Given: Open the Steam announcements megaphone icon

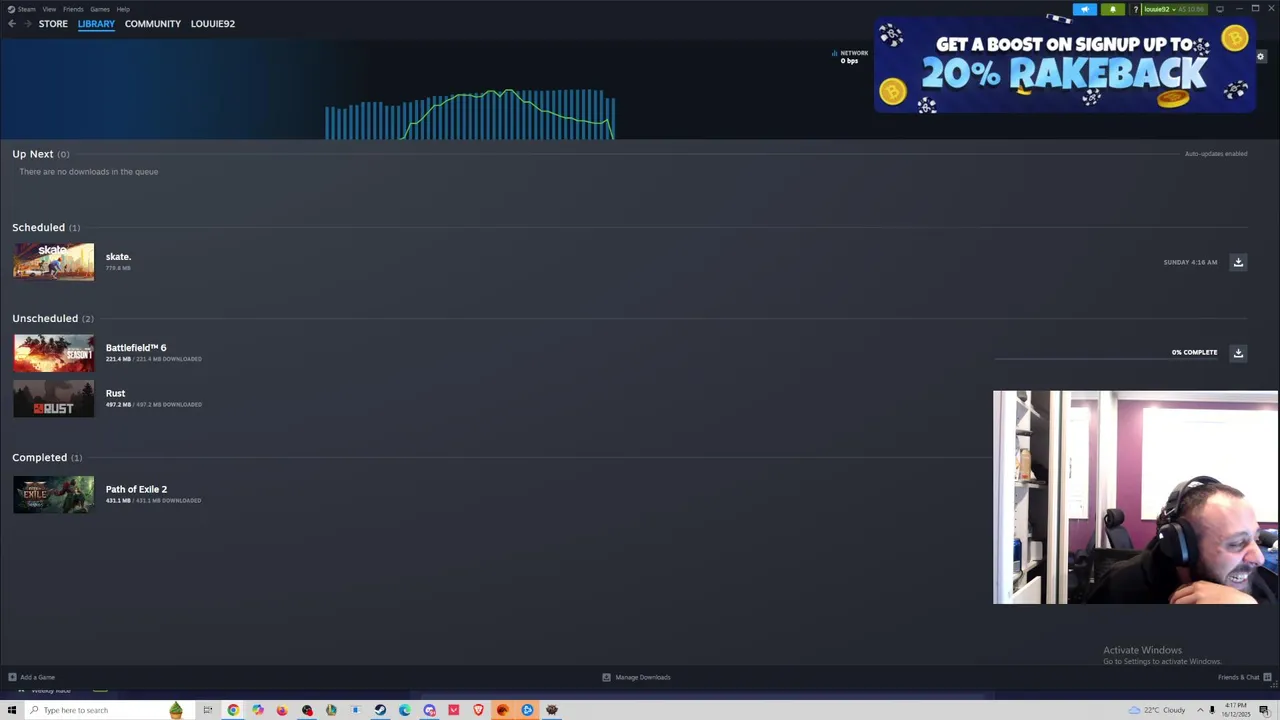Looking at the screenshot, I should (x=1085, y=9).
